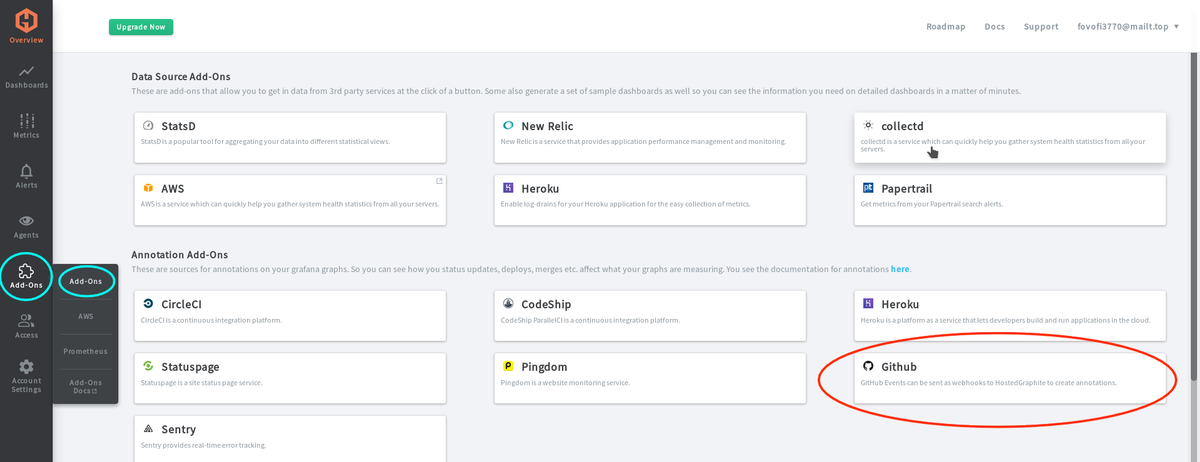
Task: Select AWS in the flyout menu
Action: [85, 316]
